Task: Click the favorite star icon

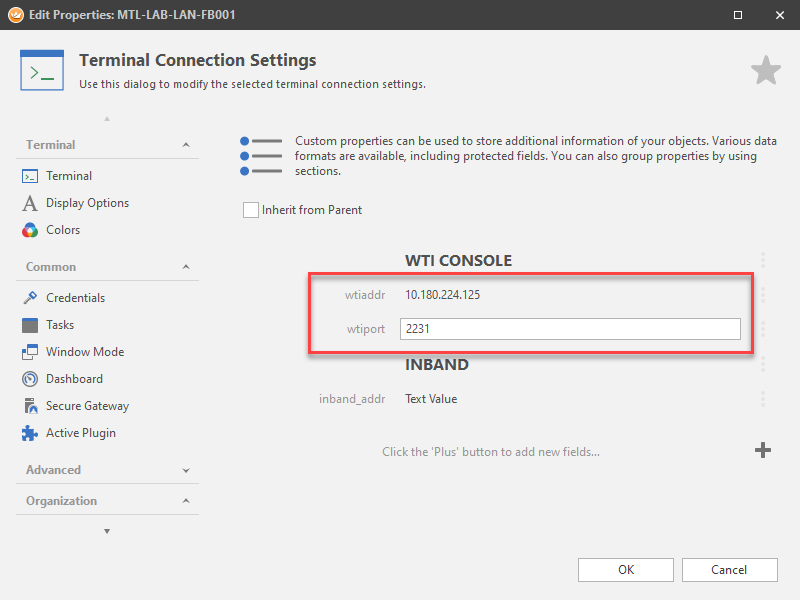Action: pyautogui.click(x=765, y=71)
